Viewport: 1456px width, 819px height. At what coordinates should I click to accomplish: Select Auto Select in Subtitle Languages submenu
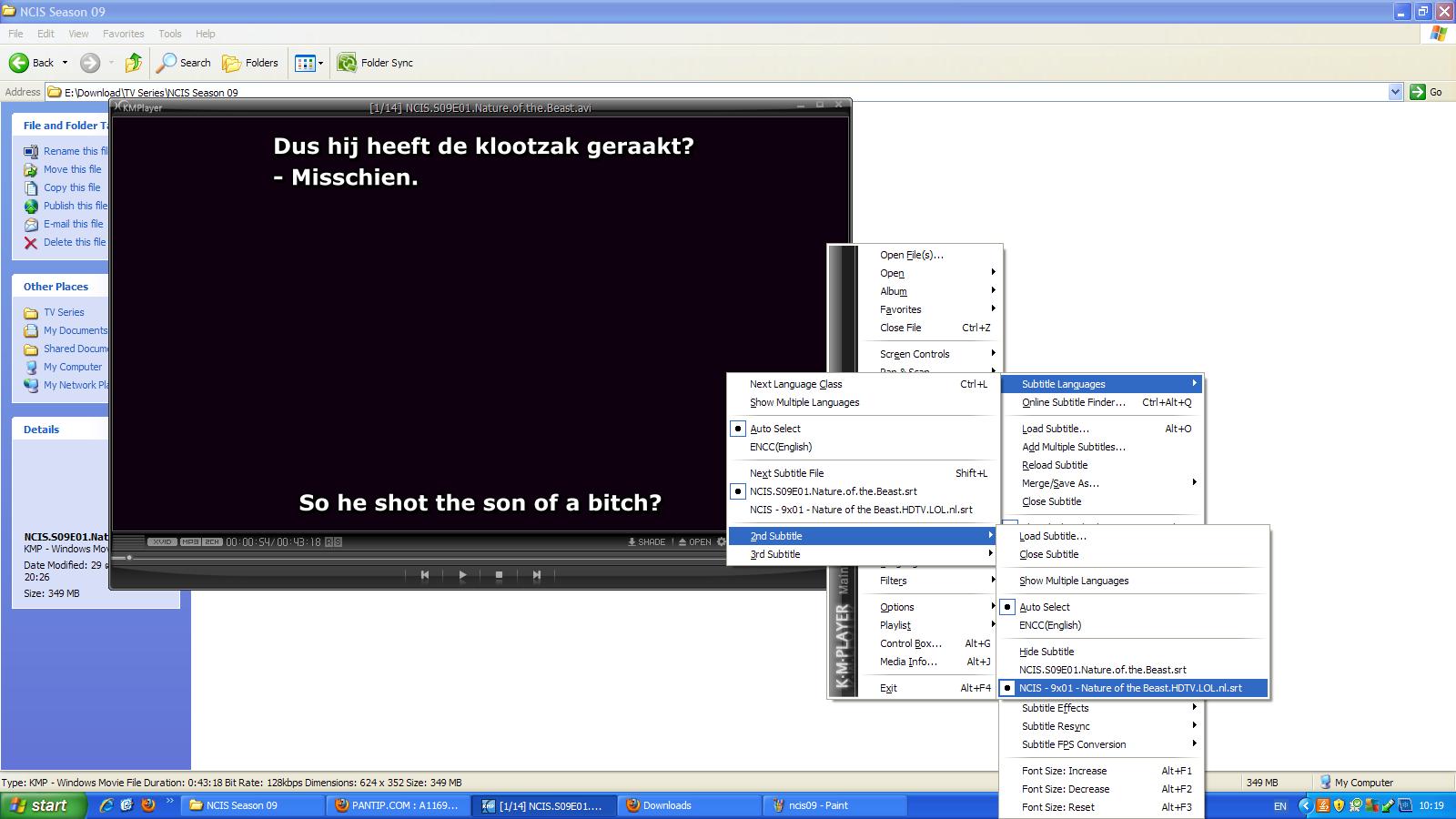[862, 429]
